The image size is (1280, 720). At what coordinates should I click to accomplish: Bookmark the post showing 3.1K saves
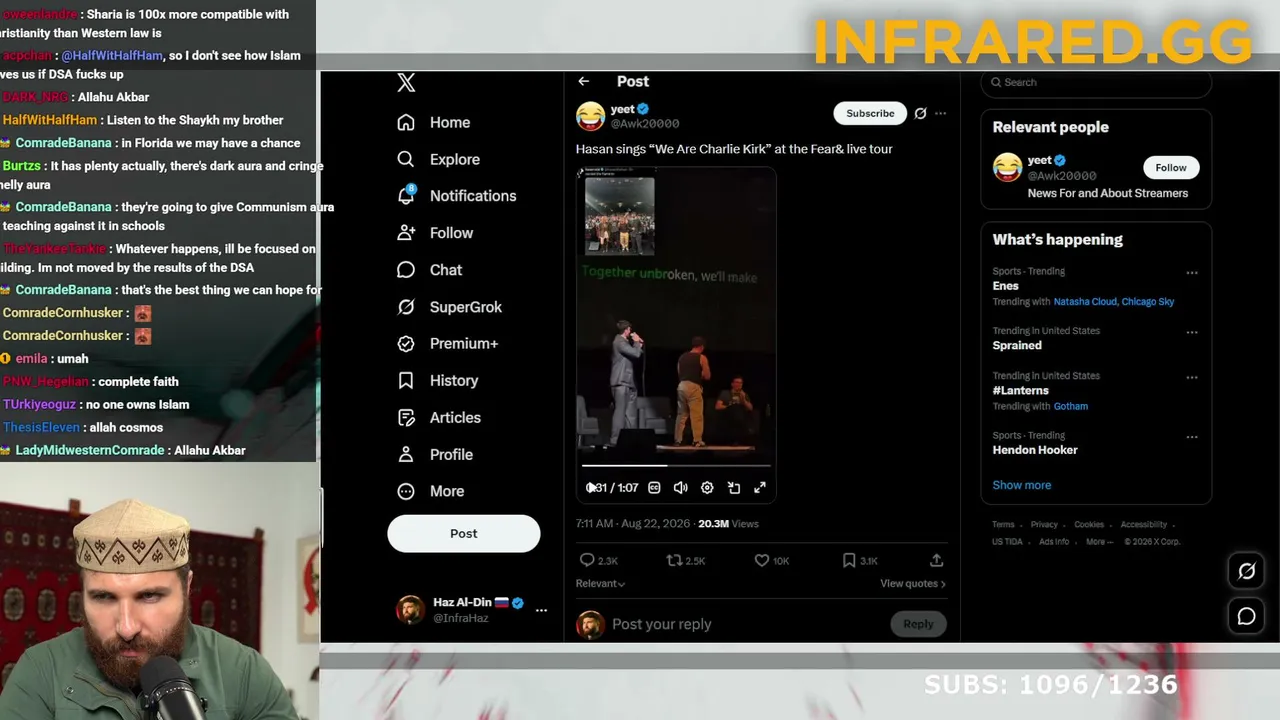[x=848, y=561]
